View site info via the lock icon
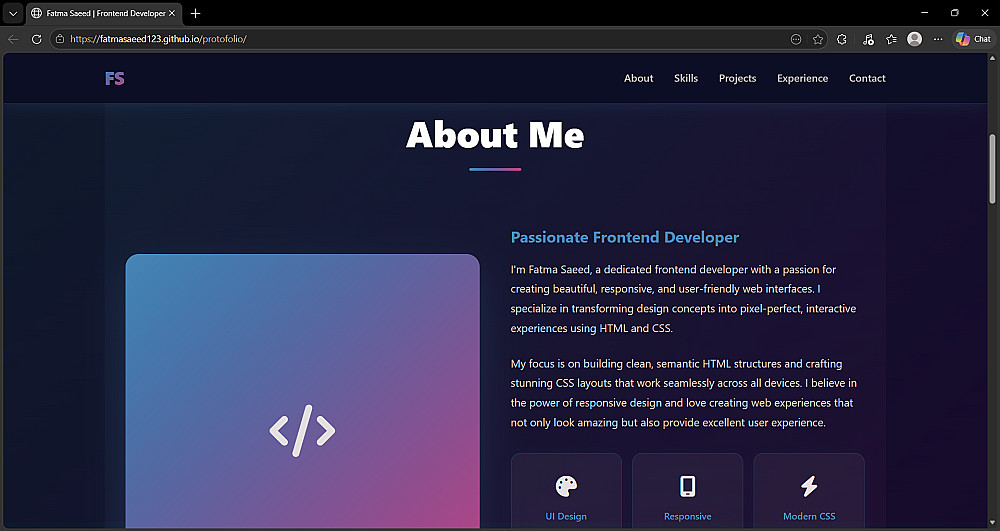 pos(60,39)
